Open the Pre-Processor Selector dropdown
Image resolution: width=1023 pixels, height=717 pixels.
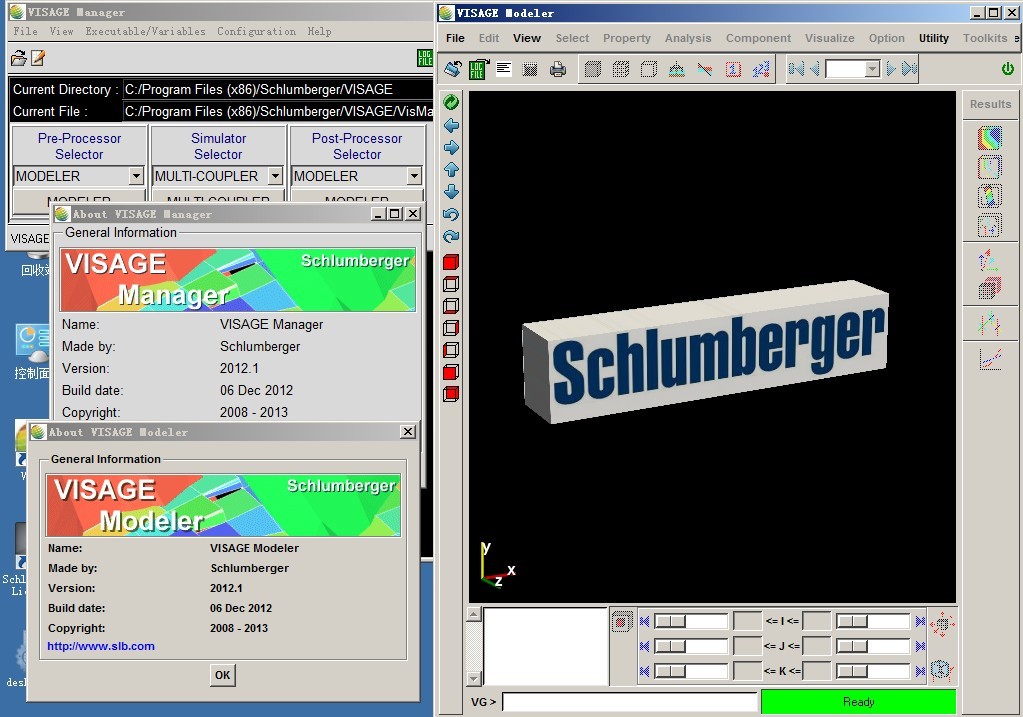136,175
